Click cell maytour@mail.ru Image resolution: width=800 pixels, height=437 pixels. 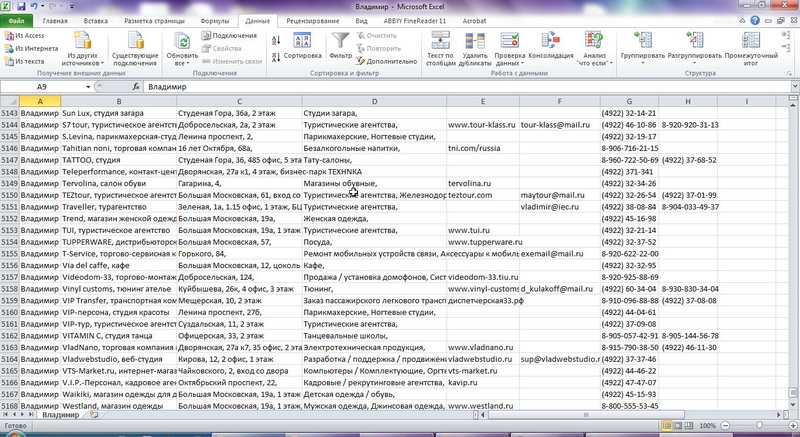coord(560,195)
